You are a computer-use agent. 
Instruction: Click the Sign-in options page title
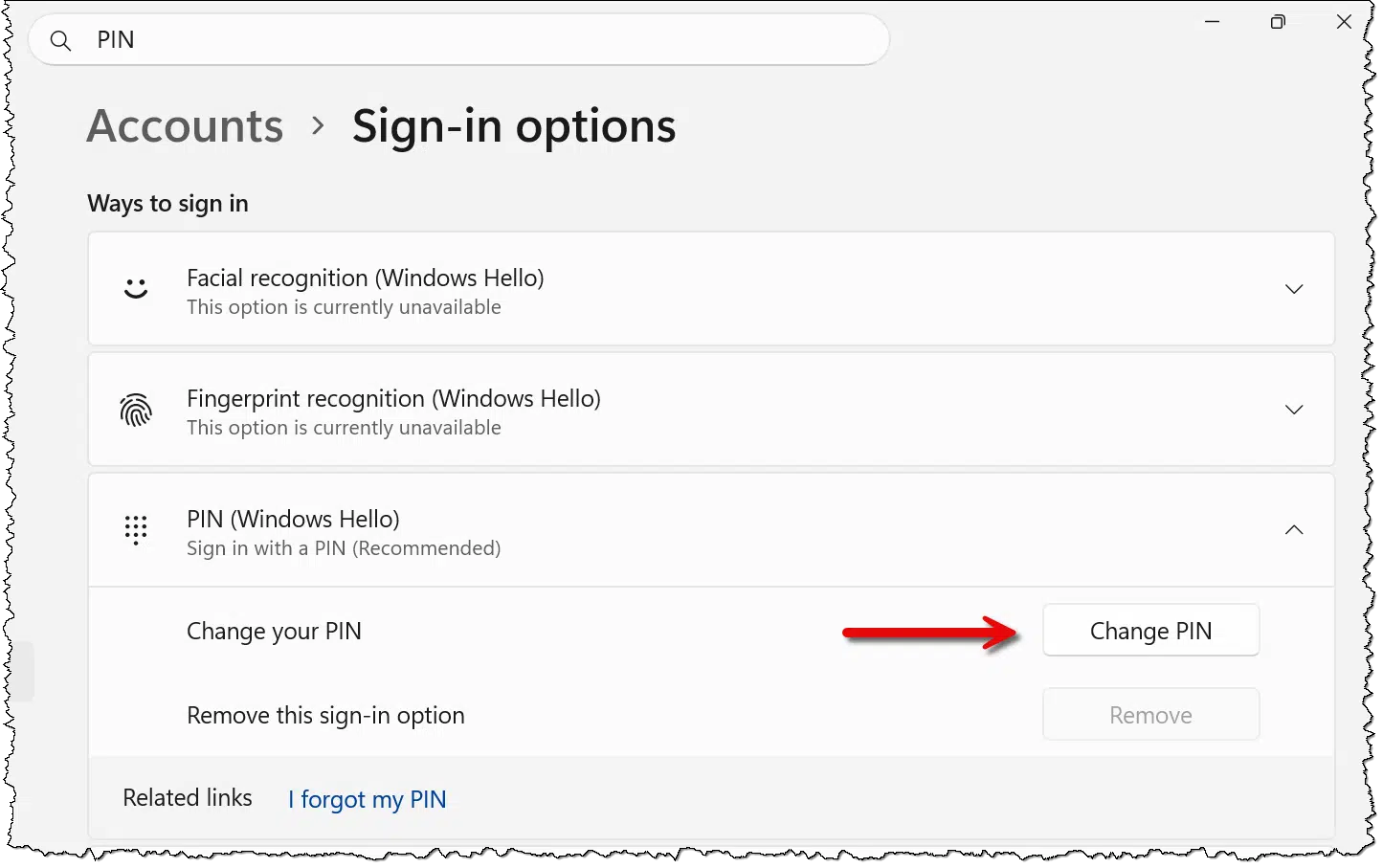click(514, 126)
